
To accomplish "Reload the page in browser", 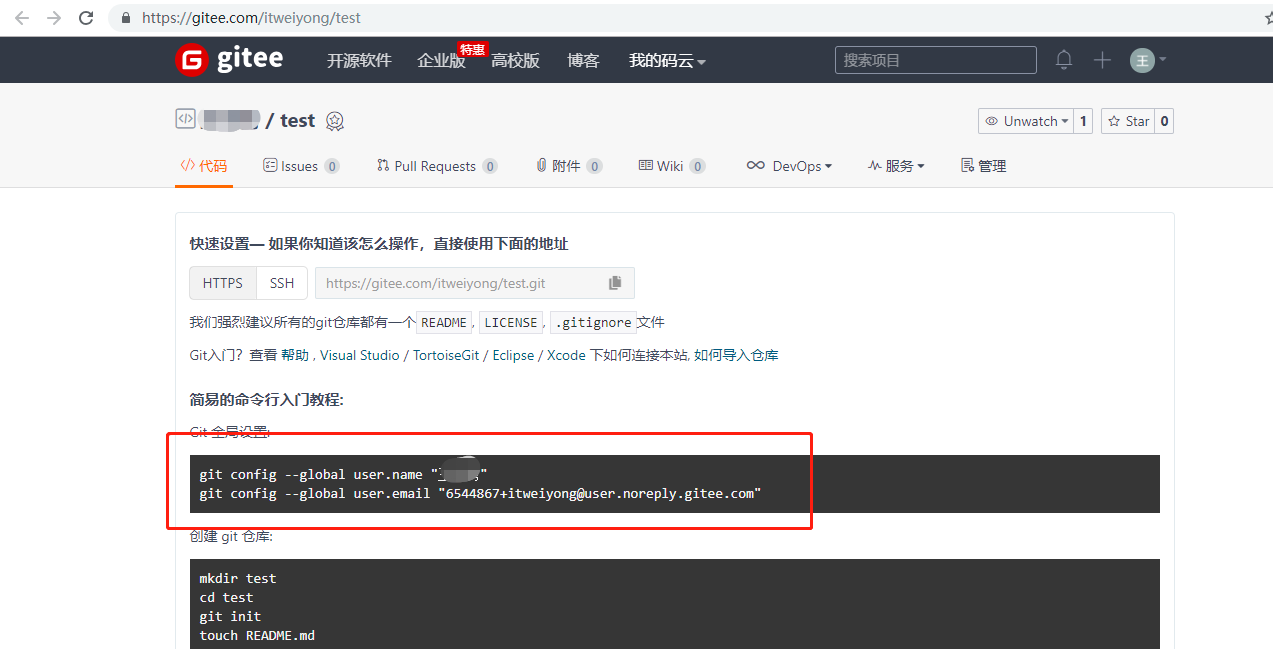I will coord(86,18).
